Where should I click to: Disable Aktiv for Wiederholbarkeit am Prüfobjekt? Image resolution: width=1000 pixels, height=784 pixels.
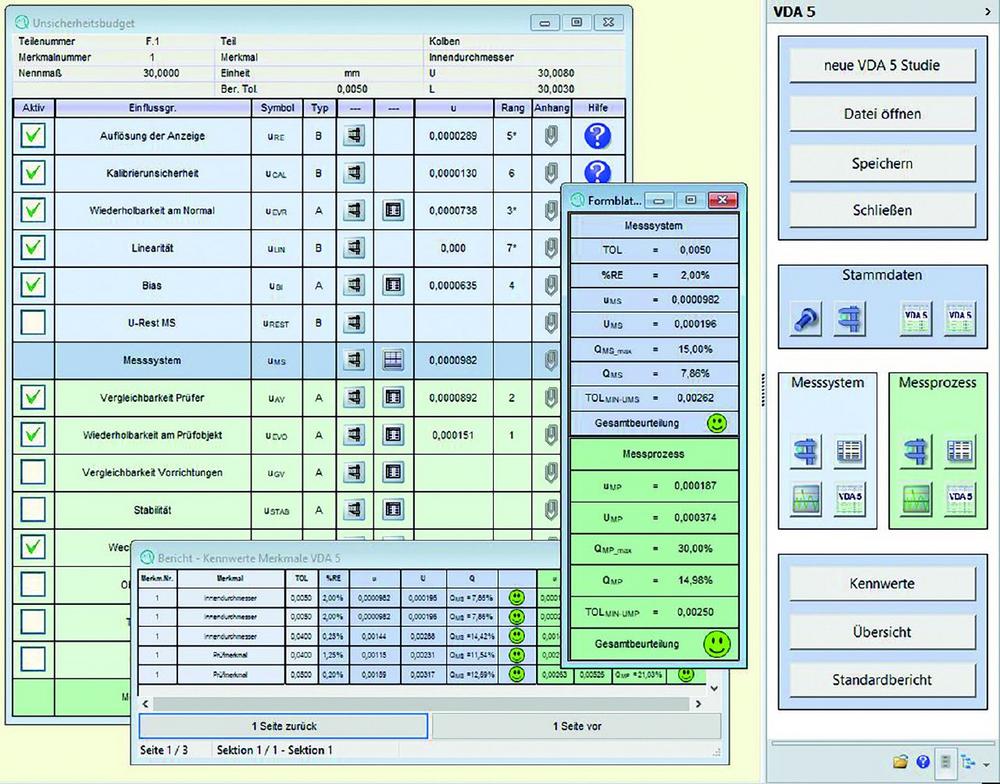click(x=33, y=435)
